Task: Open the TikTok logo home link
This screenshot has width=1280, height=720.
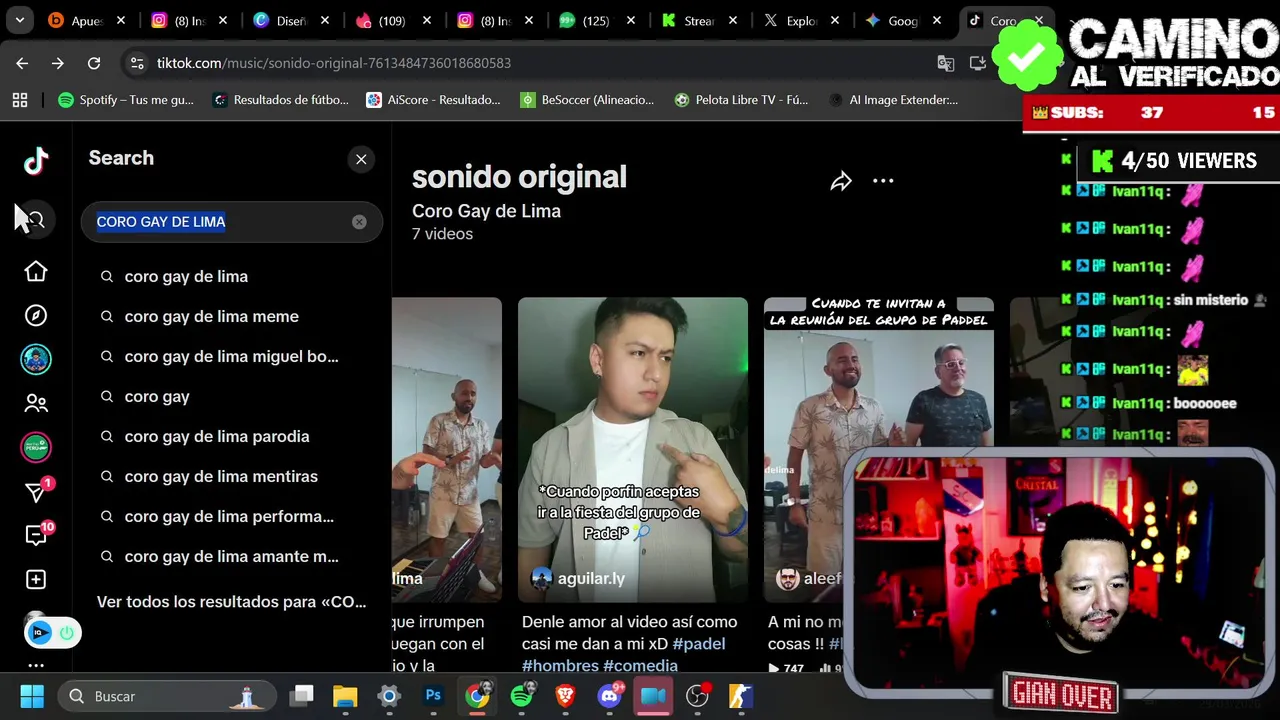Action: pos(36,160)
